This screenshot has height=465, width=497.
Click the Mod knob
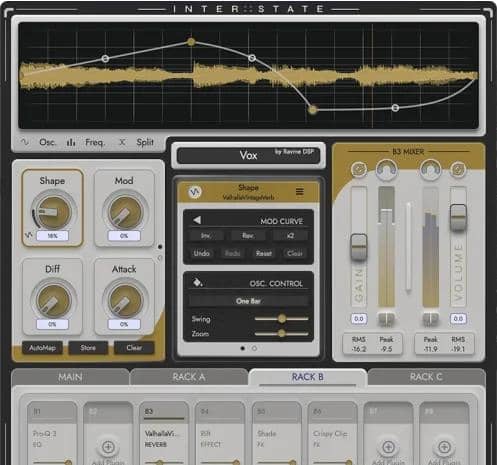click(x=125, y=212)
